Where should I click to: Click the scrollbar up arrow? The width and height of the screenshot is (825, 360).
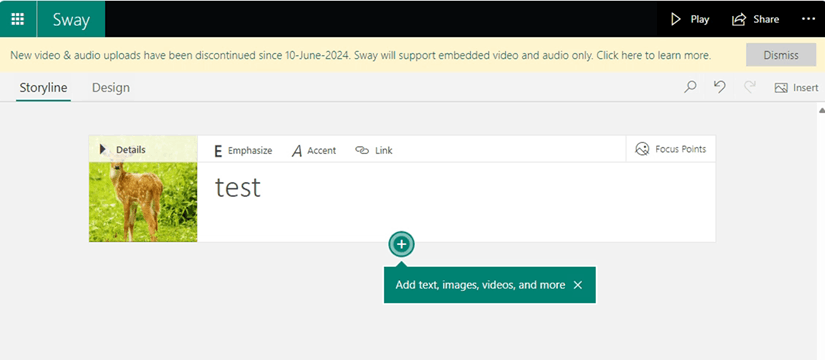821,111
